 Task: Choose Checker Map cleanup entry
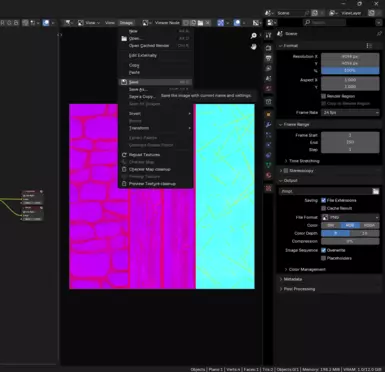(155, 169)
